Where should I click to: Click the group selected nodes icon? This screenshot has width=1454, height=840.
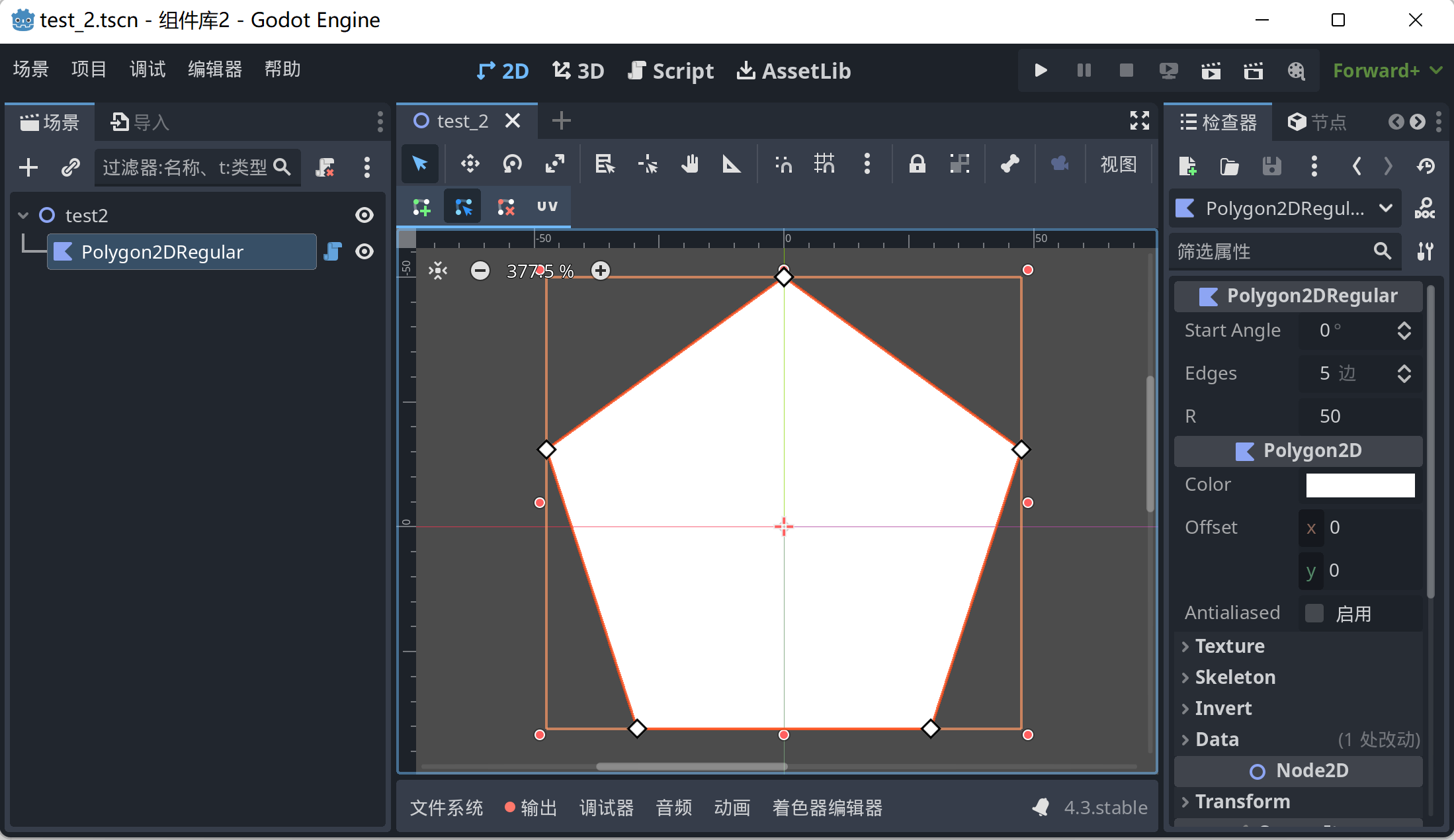click(959, 163)
